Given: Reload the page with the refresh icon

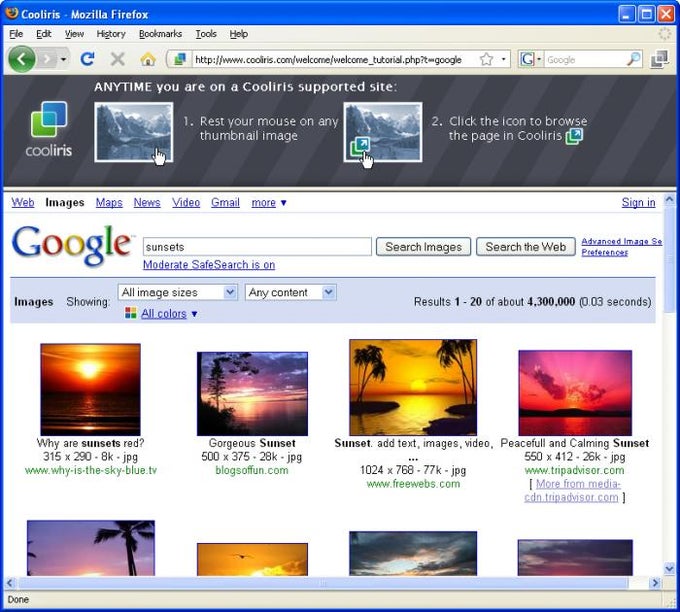Looking at the screenshot, I should (88, 60).
